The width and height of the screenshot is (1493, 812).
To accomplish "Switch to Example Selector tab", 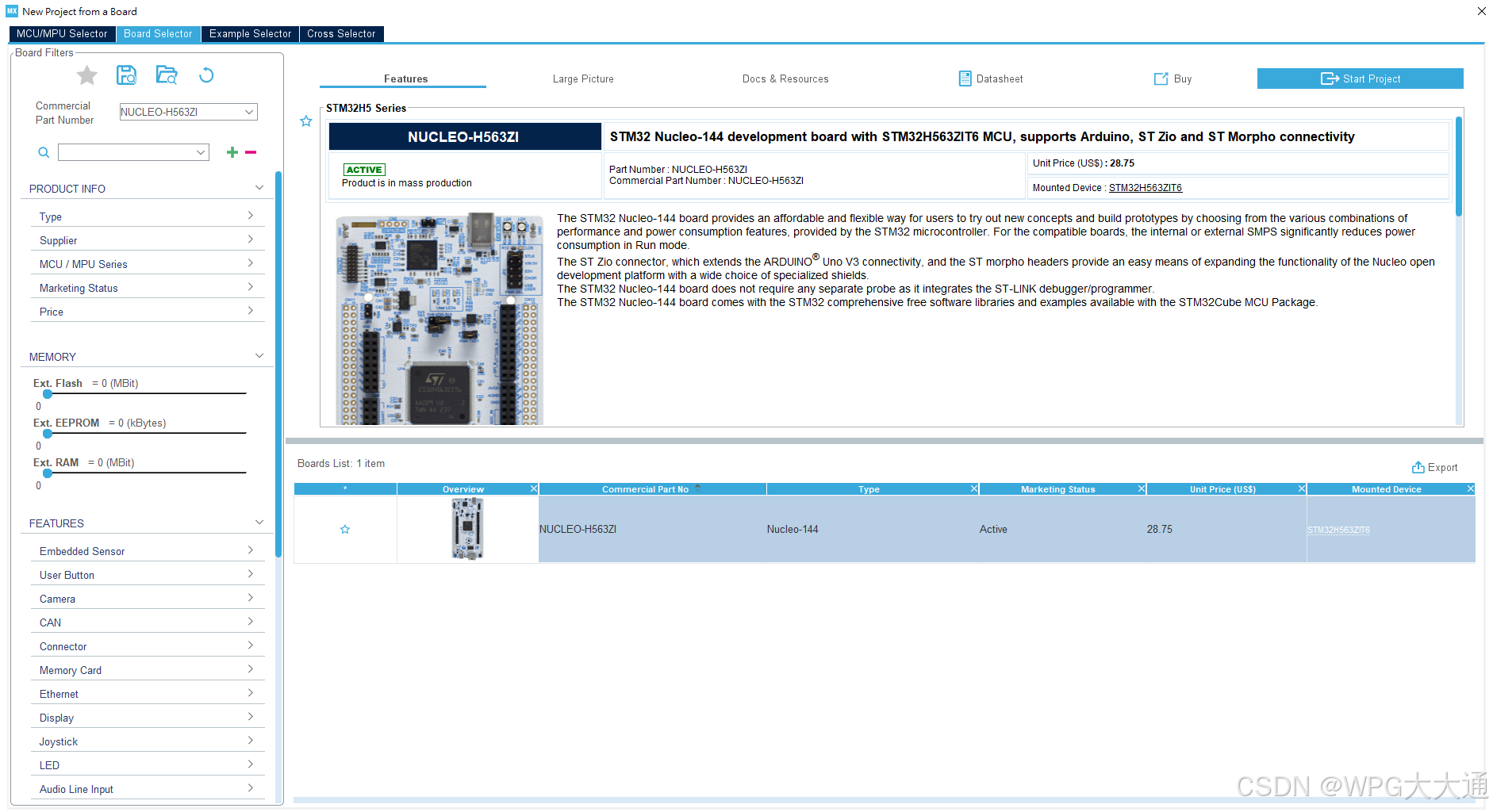I will (x=250, y=34).
